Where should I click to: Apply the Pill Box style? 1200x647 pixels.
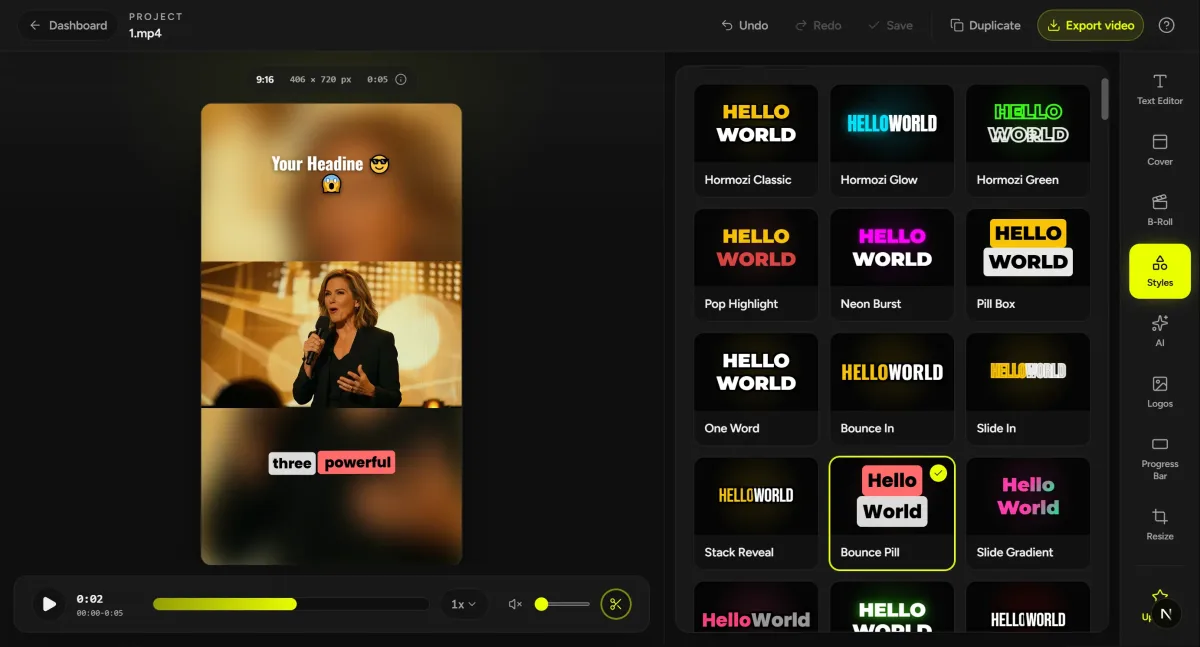click(1028, 264)
